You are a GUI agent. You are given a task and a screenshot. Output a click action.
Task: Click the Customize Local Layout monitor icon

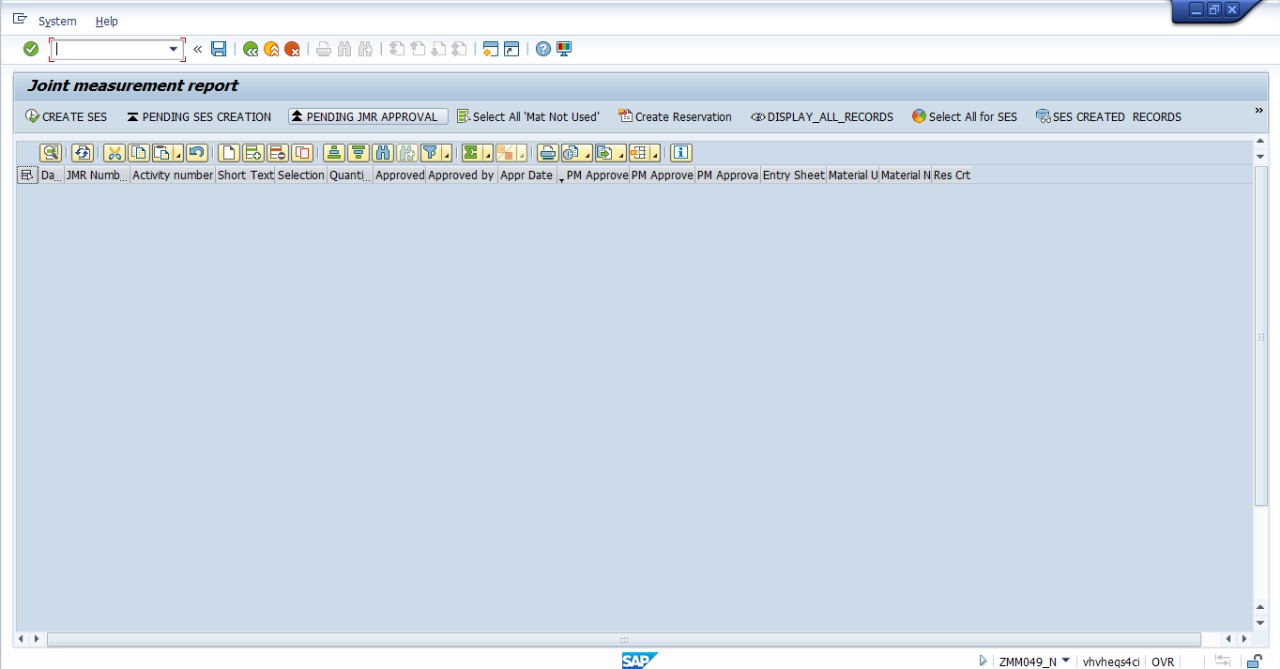(564, 49)
